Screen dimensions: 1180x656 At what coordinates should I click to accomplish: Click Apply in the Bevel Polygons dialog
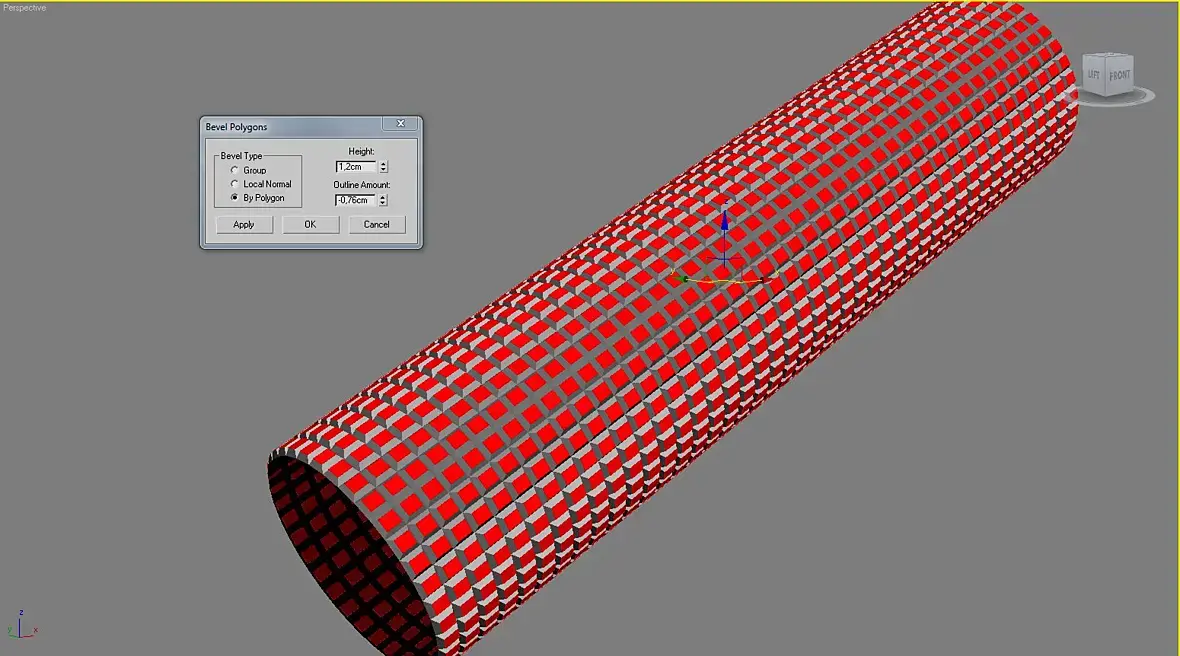pyautogui.click(x=244, y=224)
